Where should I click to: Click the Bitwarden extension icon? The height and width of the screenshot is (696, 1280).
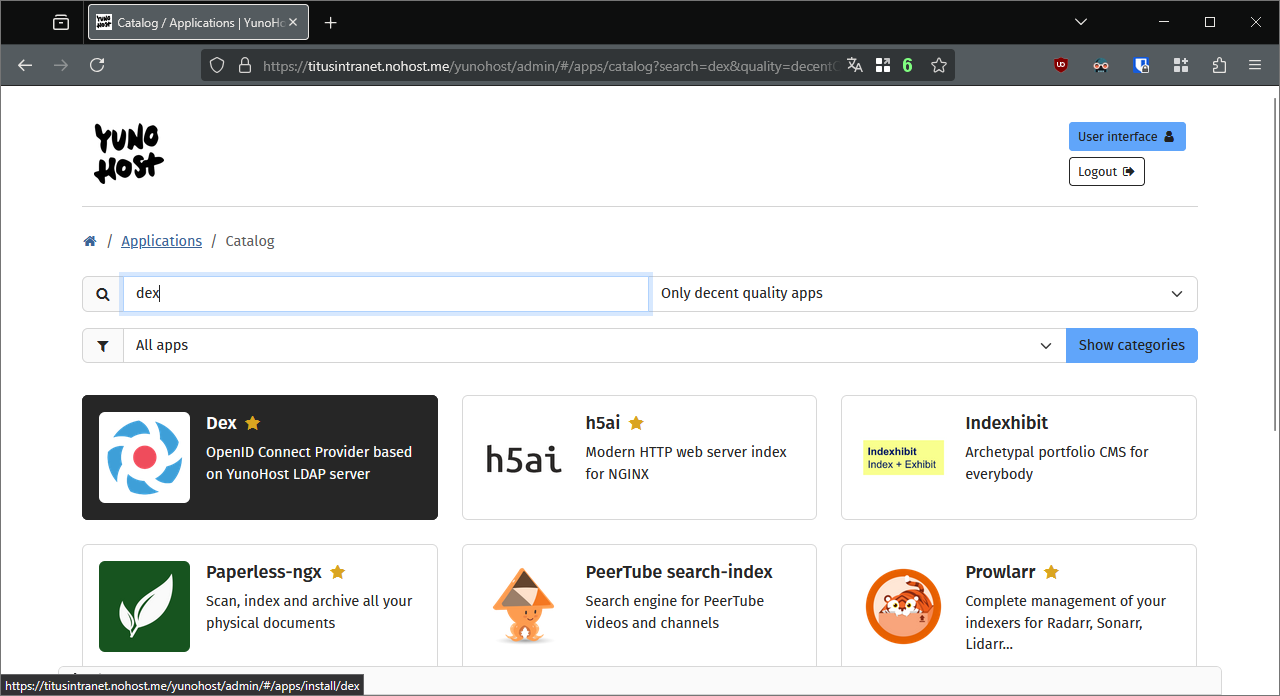[x=1141, y=65]
